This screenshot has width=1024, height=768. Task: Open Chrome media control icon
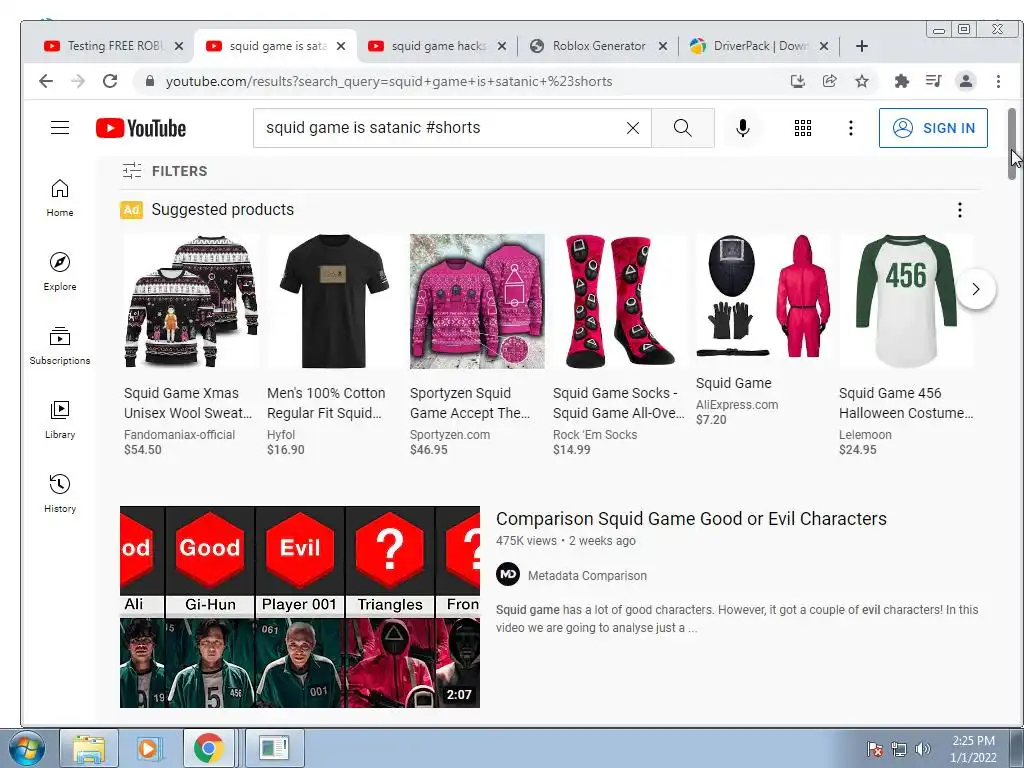pyautogui.click(x=934, y=81)
